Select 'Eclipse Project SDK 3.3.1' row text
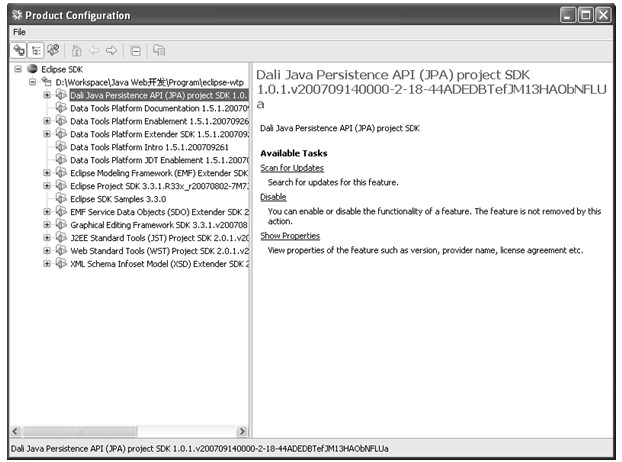The height and width of the screenshot is (462, 622). tap(159, 186)
